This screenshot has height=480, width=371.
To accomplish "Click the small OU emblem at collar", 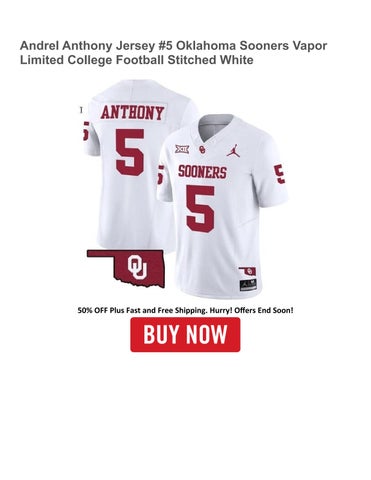I will [202, 150].
